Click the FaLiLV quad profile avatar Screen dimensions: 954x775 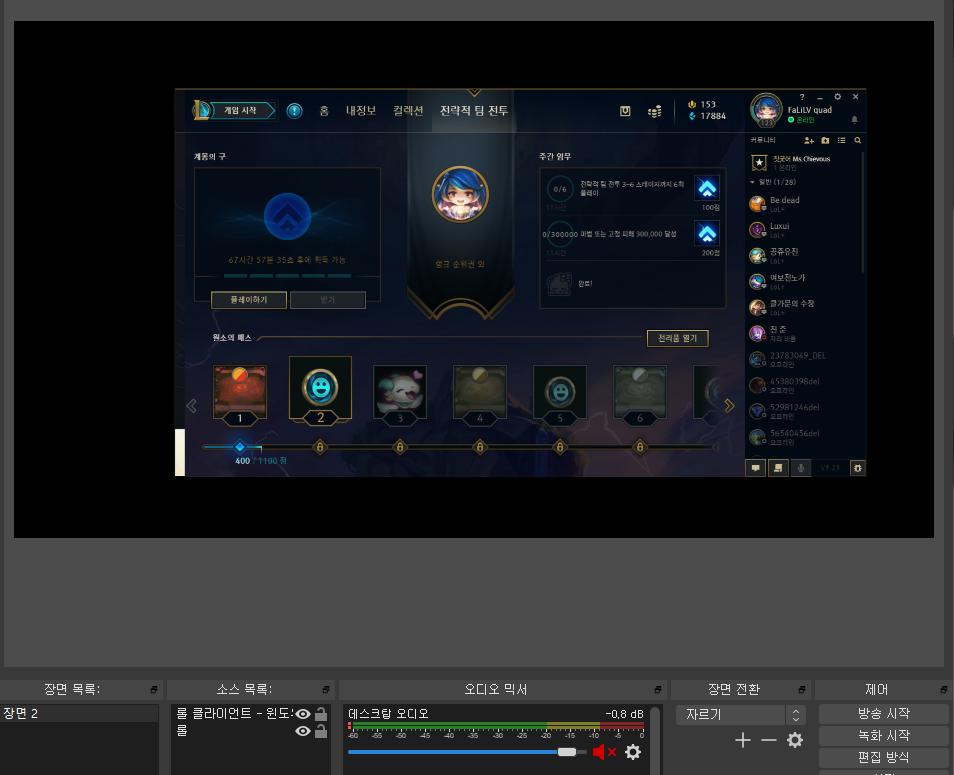(x=766, y=110)
